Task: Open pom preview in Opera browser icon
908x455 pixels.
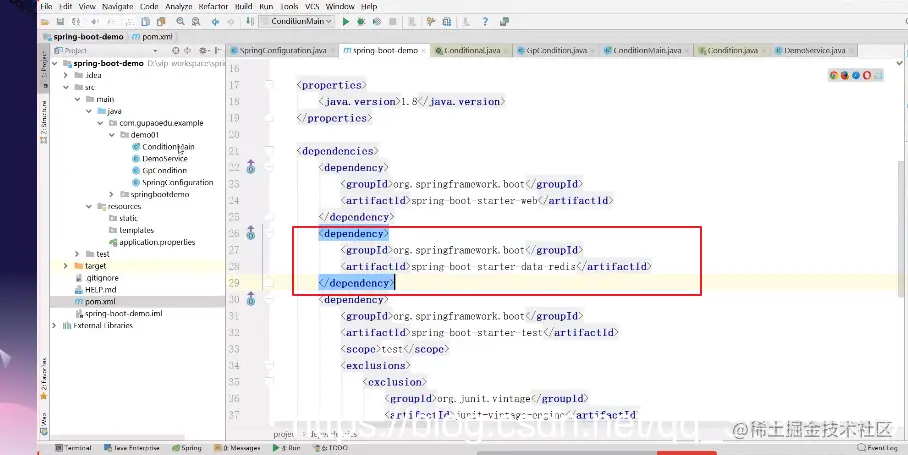Action: coord(867,75)
